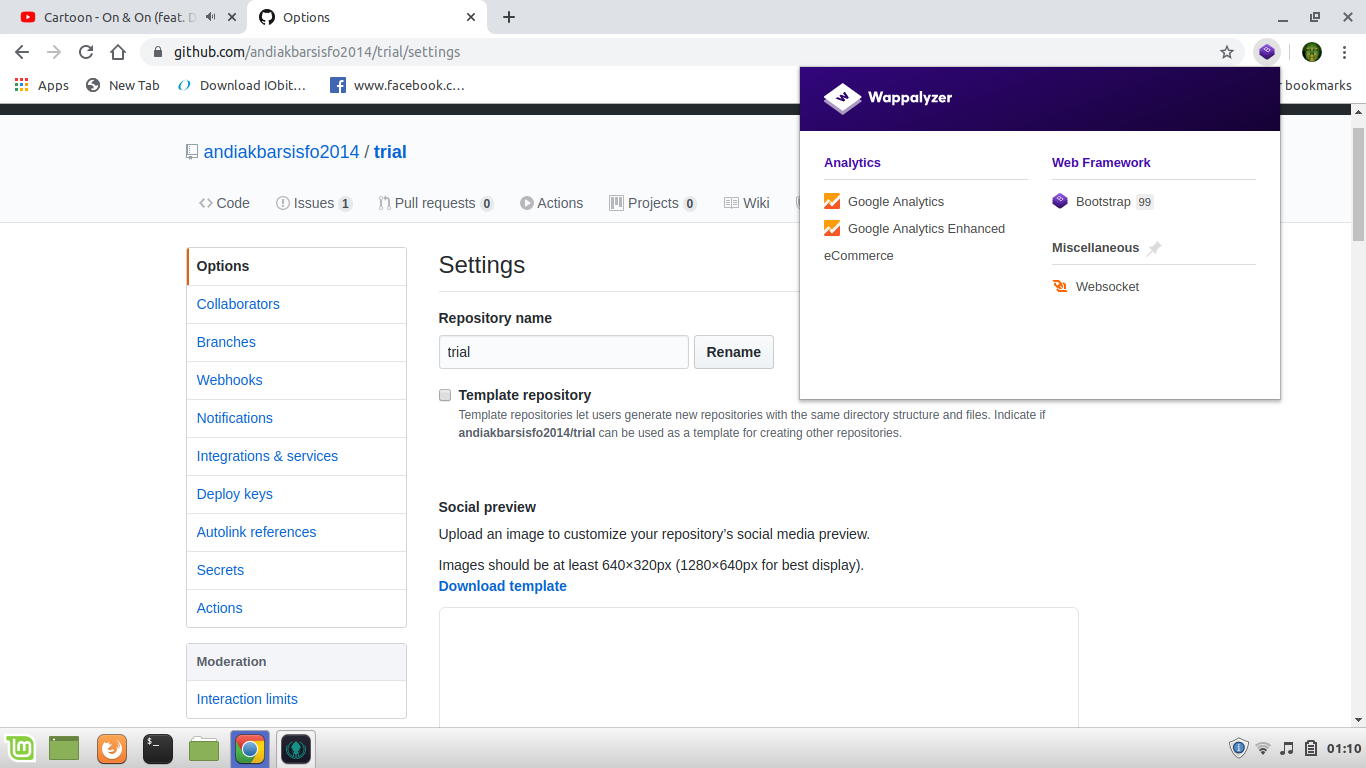
Task: Open the file manager from taskbar
Action: (204, 748)
